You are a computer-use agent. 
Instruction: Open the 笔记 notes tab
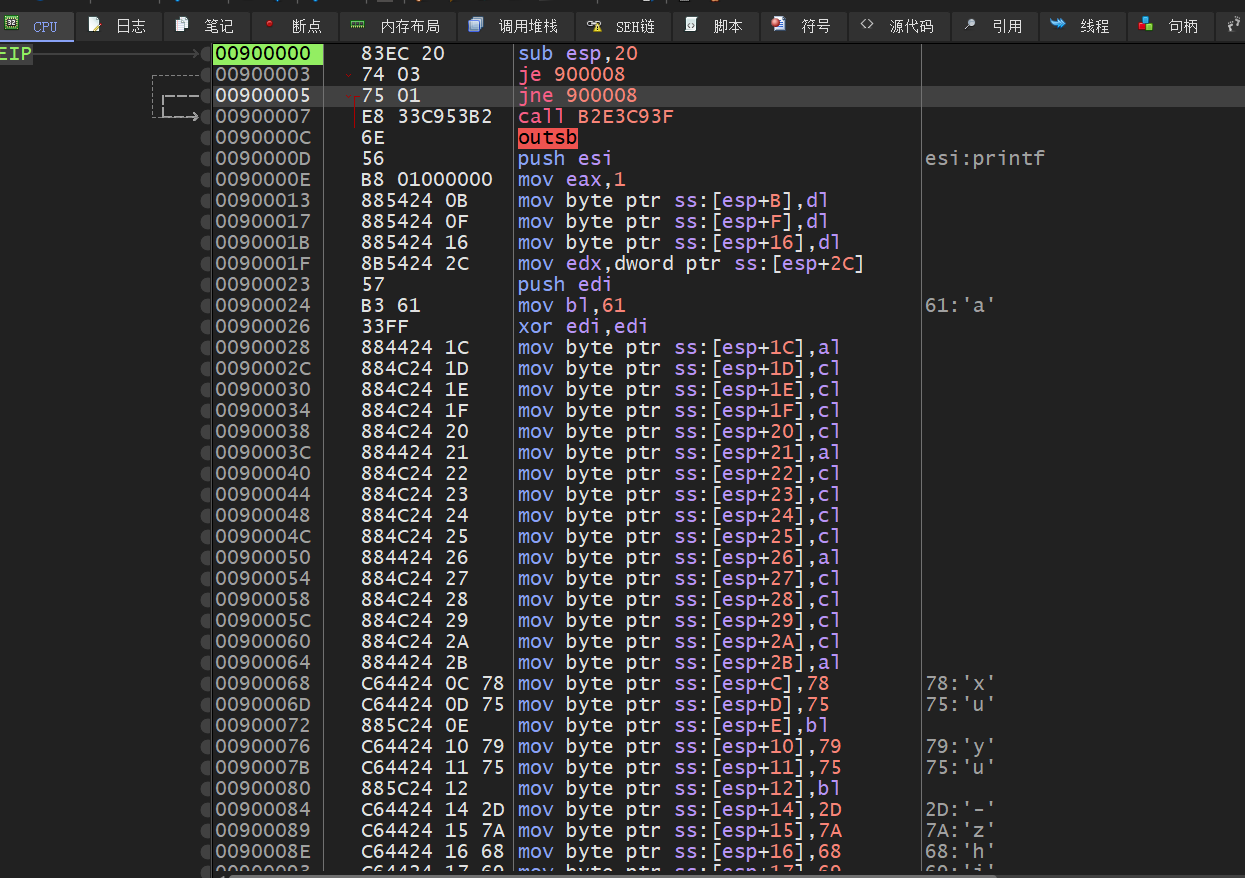(x=205, y=26)
